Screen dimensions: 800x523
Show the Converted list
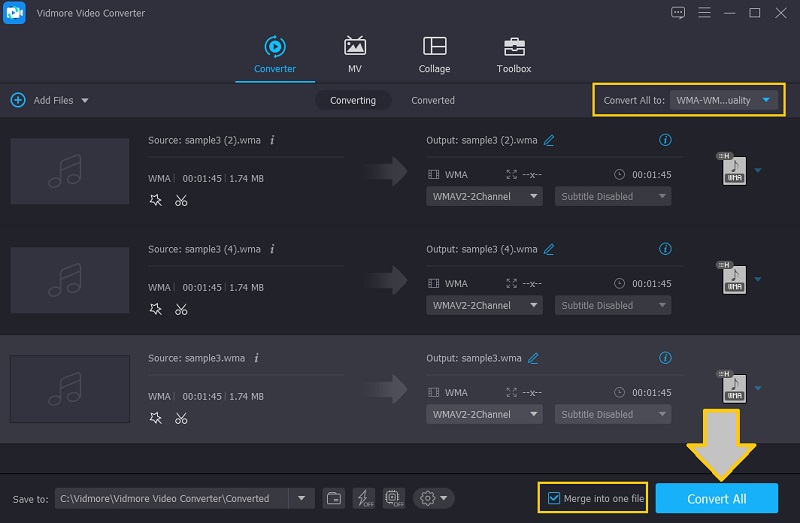pos(432,100)
